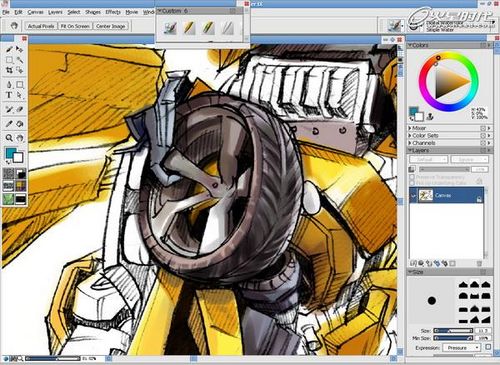The height and width of the screenshot is (365, 500).
Task: Select the Layer Adjuster tool
Action: coord(20,50)
